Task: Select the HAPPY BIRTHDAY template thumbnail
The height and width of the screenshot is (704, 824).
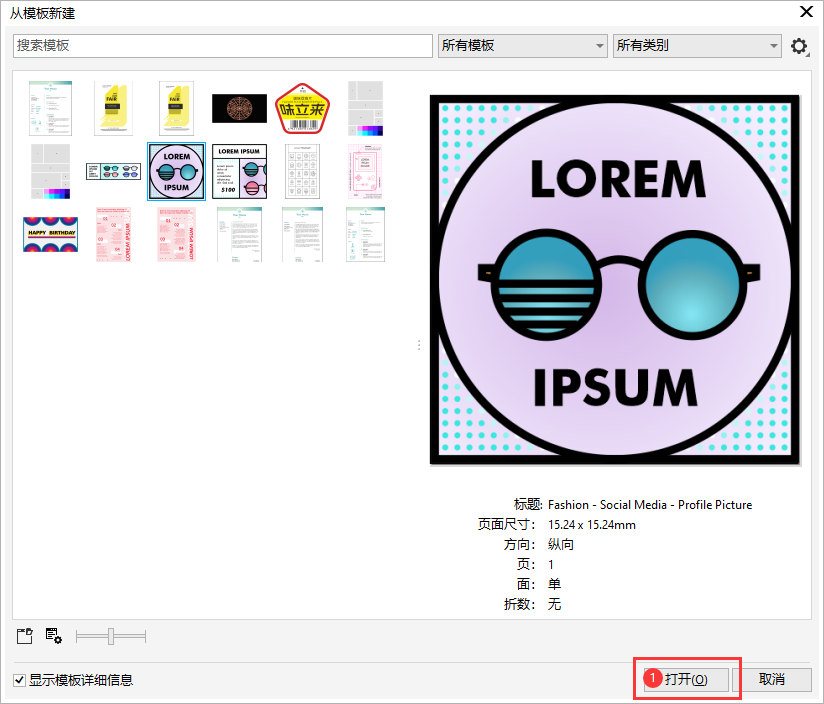Action: coord(50,234)
